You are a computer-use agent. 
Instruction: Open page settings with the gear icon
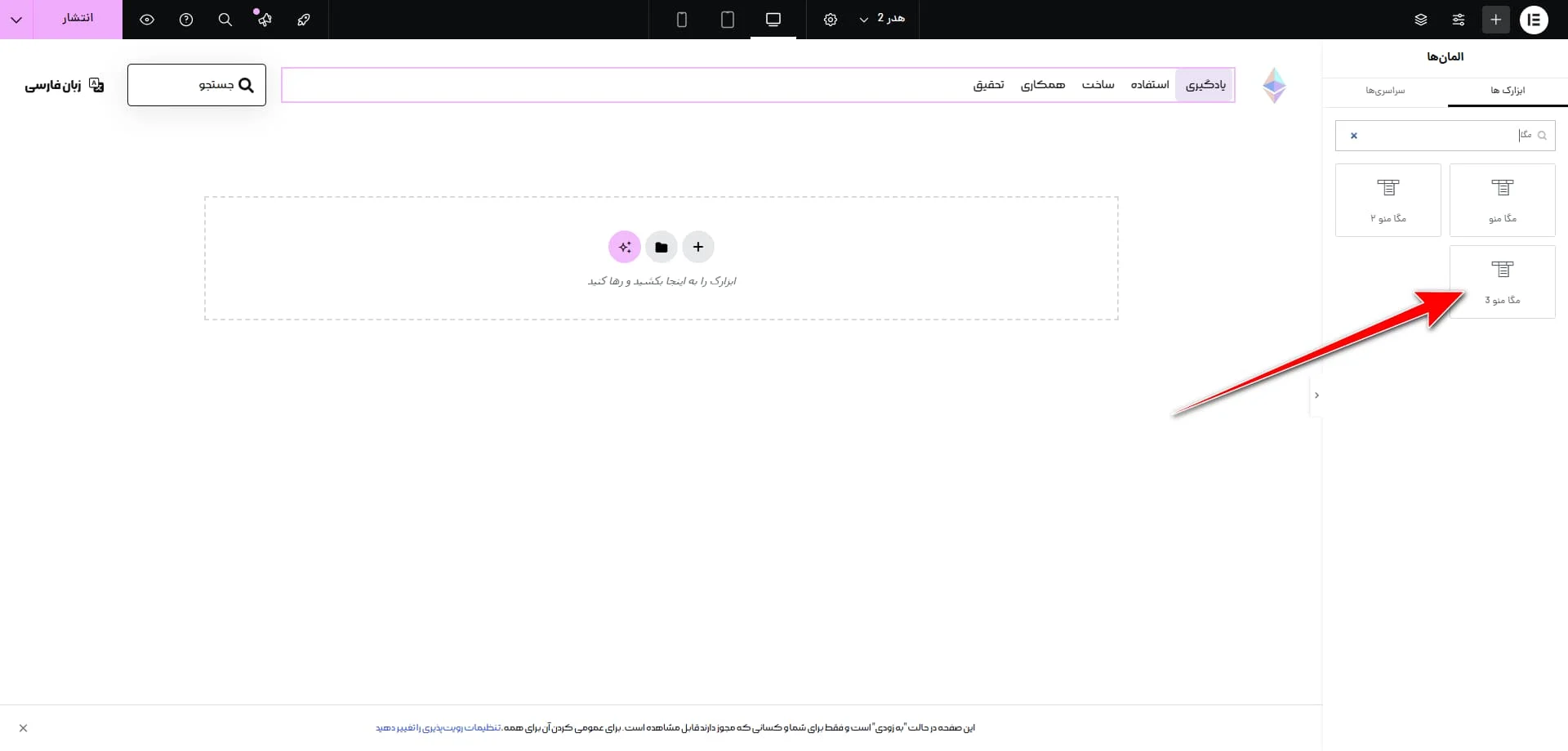click(x=831, y=20)
